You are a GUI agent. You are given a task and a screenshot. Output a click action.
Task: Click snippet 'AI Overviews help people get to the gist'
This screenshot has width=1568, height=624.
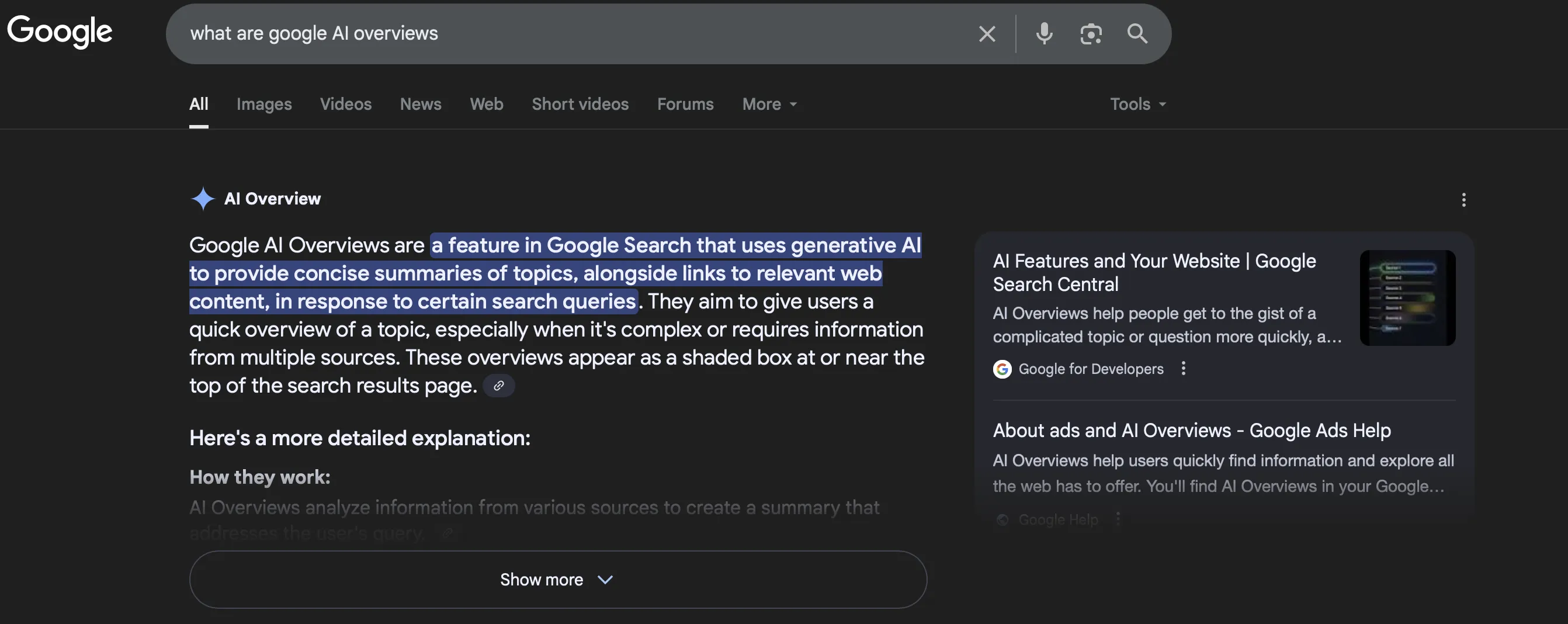[1167, 325]
